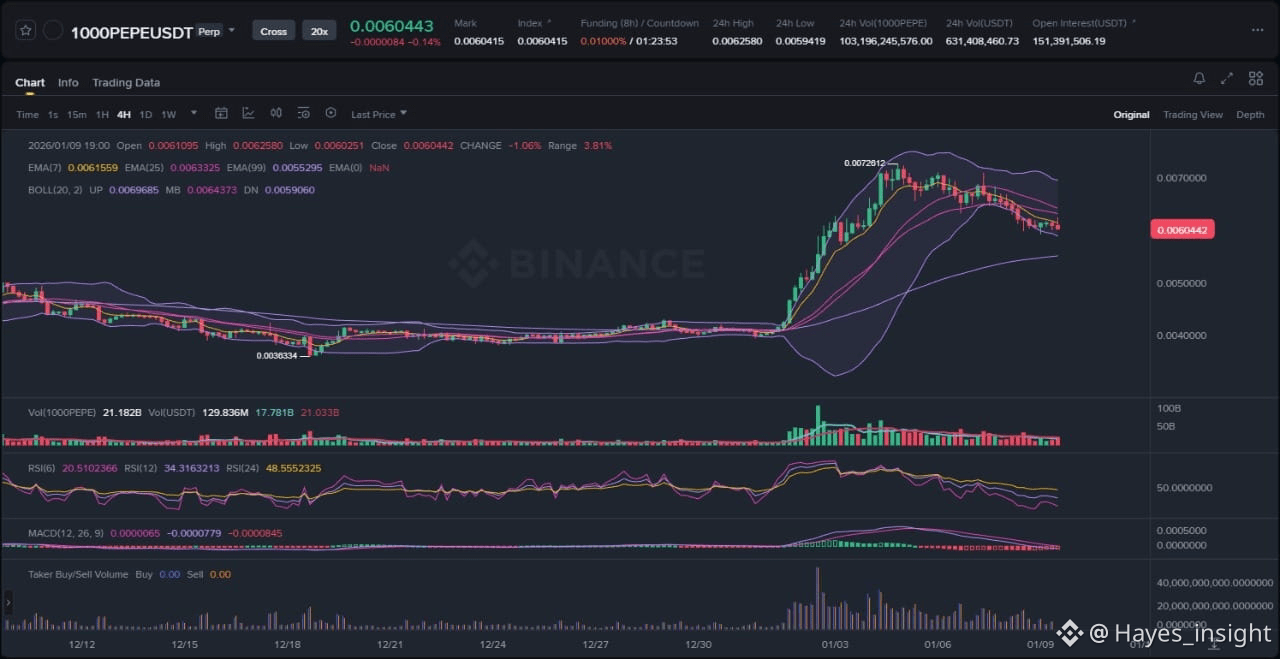Switch to the Info tab
Screen dimensions: 1280x659
pos(68,83)
